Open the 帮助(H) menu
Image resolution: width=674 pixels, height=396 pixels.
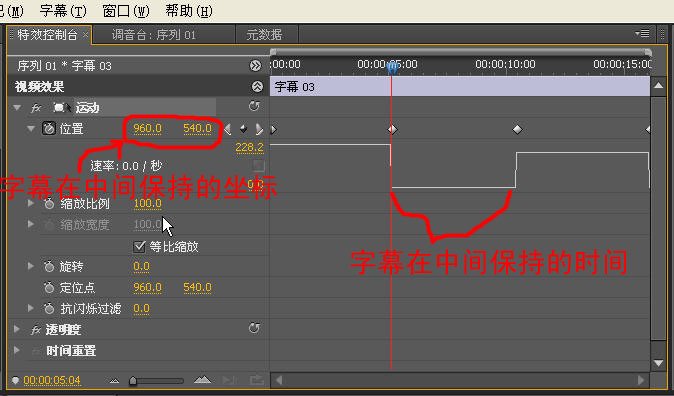click(189, 11)
